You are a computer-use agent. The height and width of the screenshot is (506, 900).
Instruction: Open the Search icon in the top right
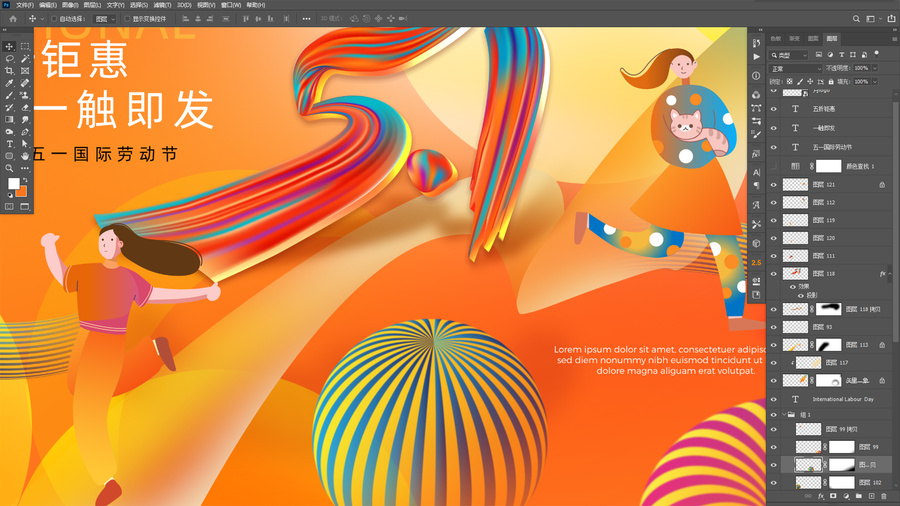tap(856, 19)
